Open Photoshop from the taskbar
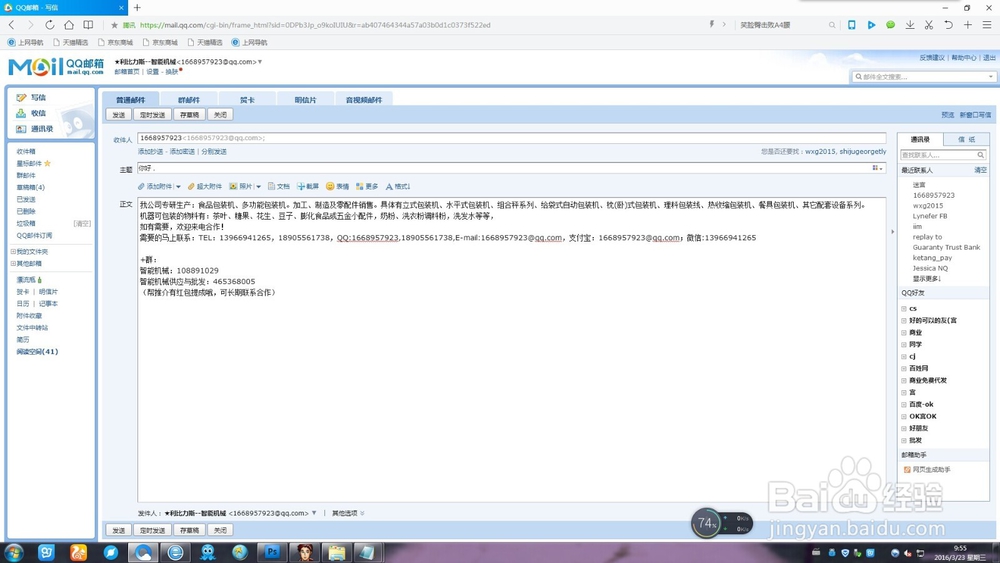The height and width of the screenshot is (563, 1000). click(x=272, y=552)
